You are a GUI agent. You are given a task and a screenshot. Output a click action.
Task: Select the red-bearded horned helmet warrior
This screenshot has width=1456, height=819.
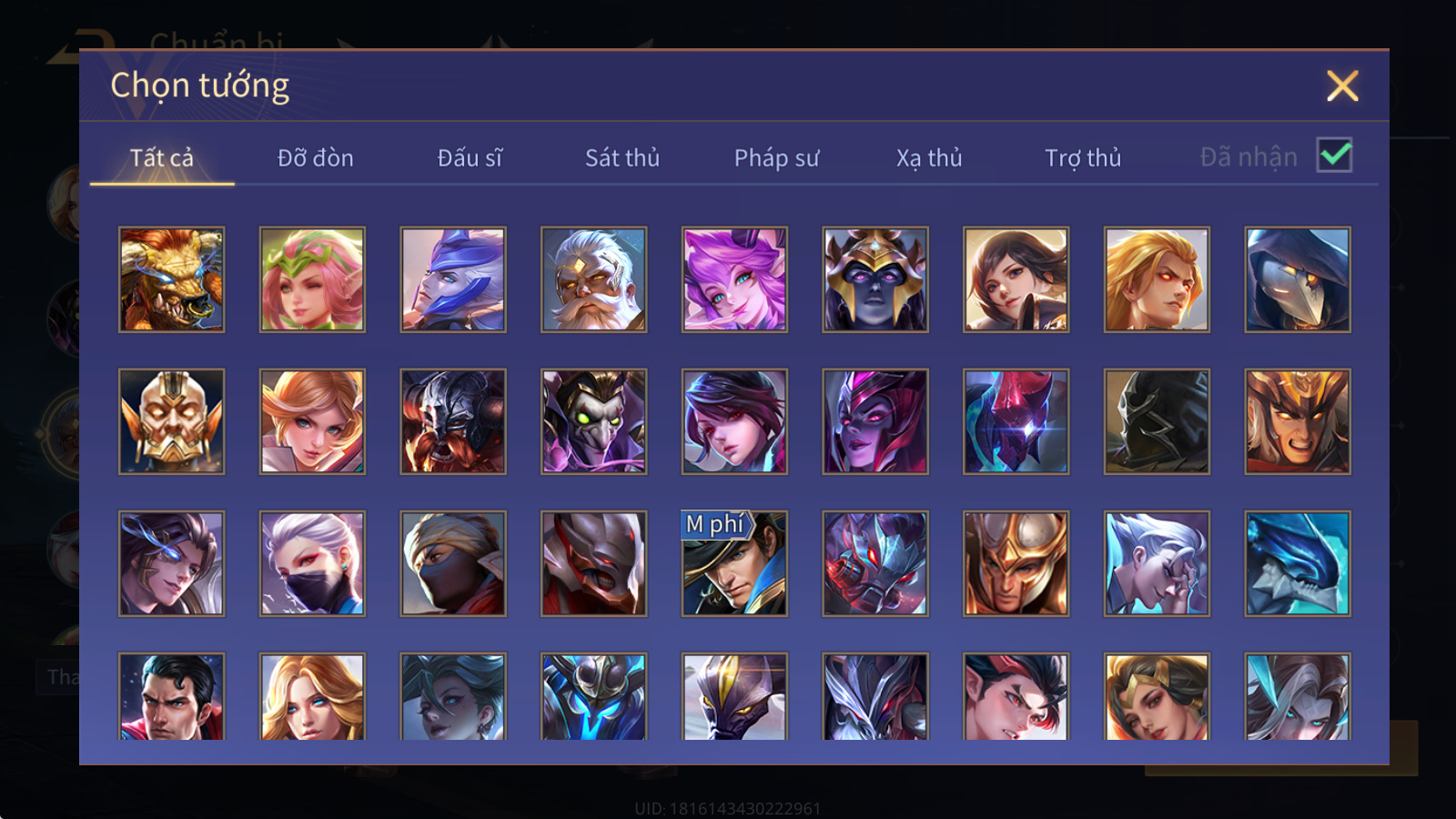point(453,421)
